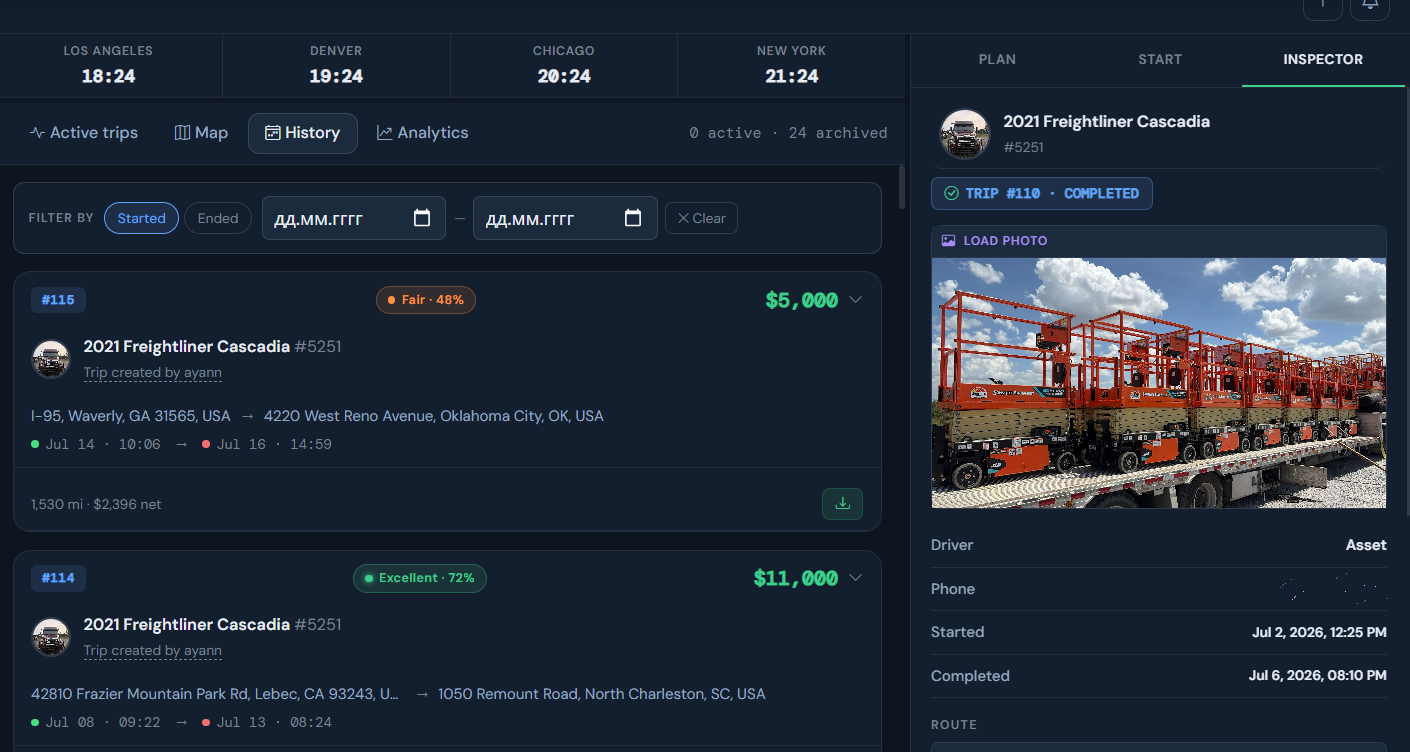The image size is (1410, 752).
Task: Clear the date filter
Action: [x=701, y=218]
